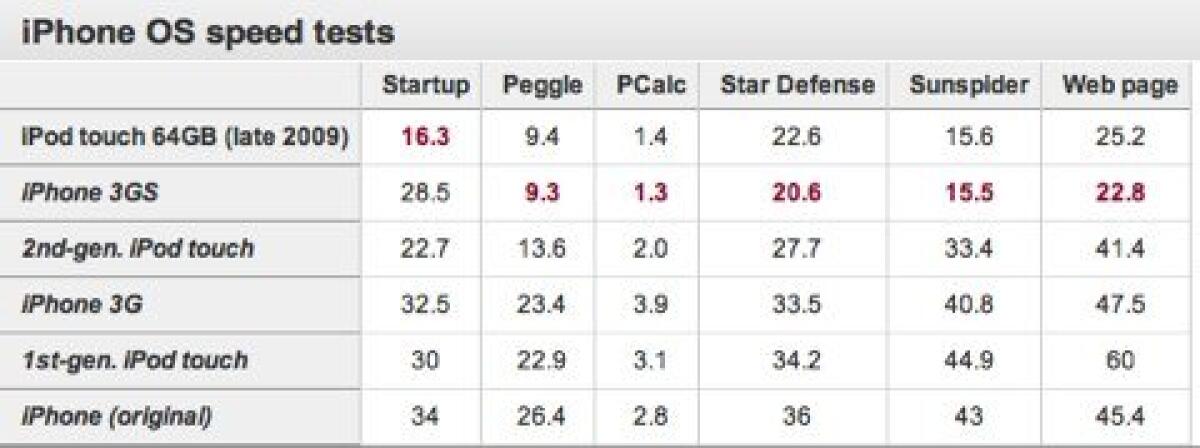Click the red 16.3 Startup value

(425, 138)
